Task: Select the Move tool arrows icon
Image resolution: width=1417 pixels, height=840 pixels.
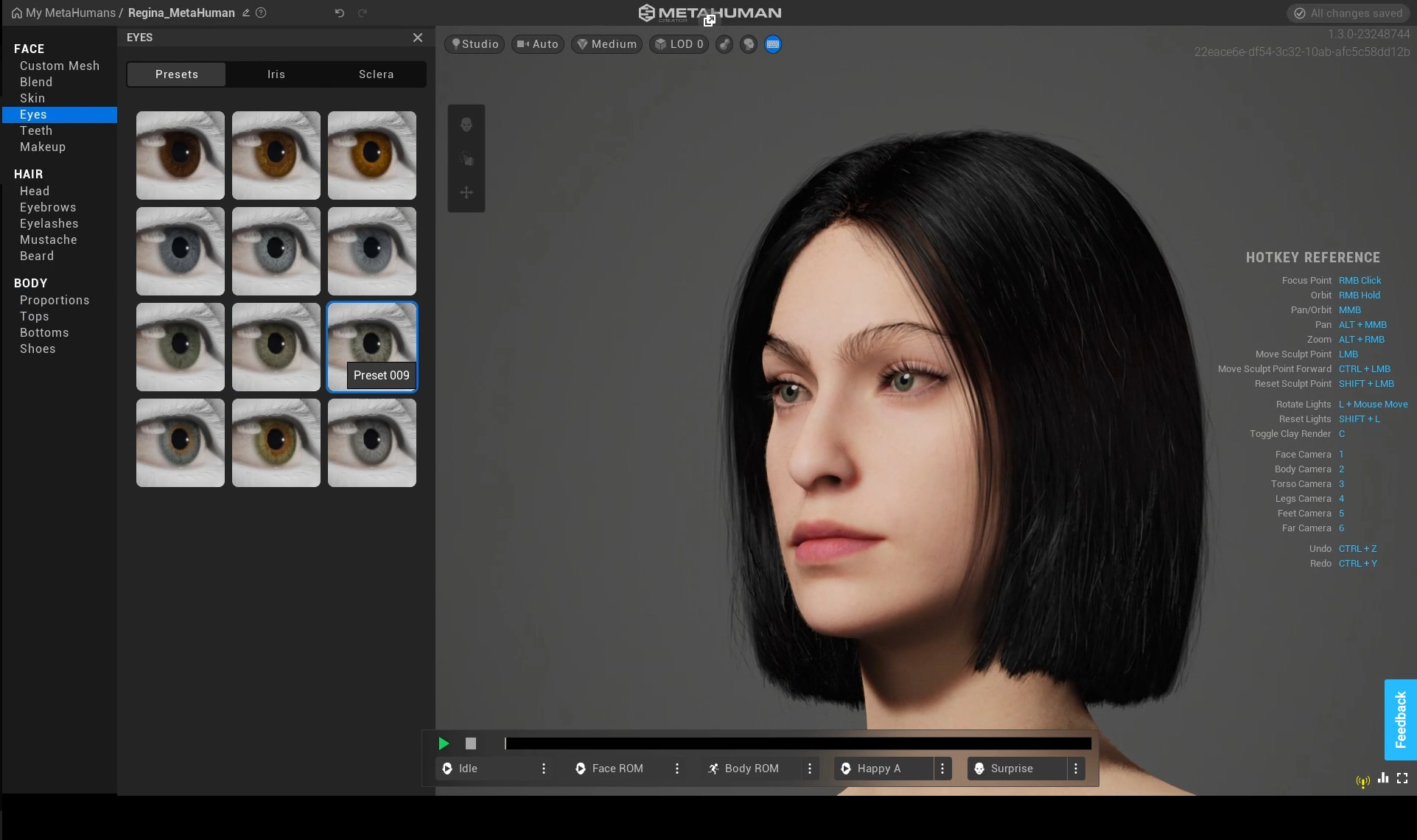Action: tap(466, 192)
